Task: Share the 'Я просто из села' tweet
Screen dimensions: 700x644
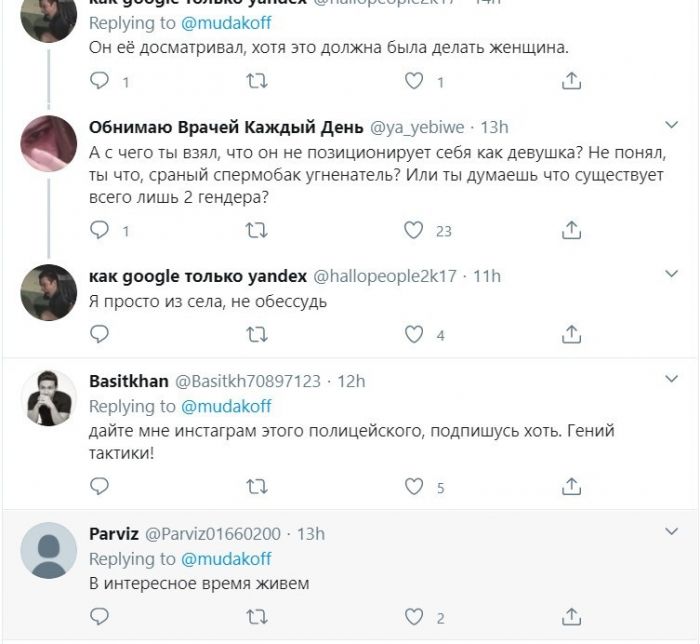Action: [x=571, y=333]
